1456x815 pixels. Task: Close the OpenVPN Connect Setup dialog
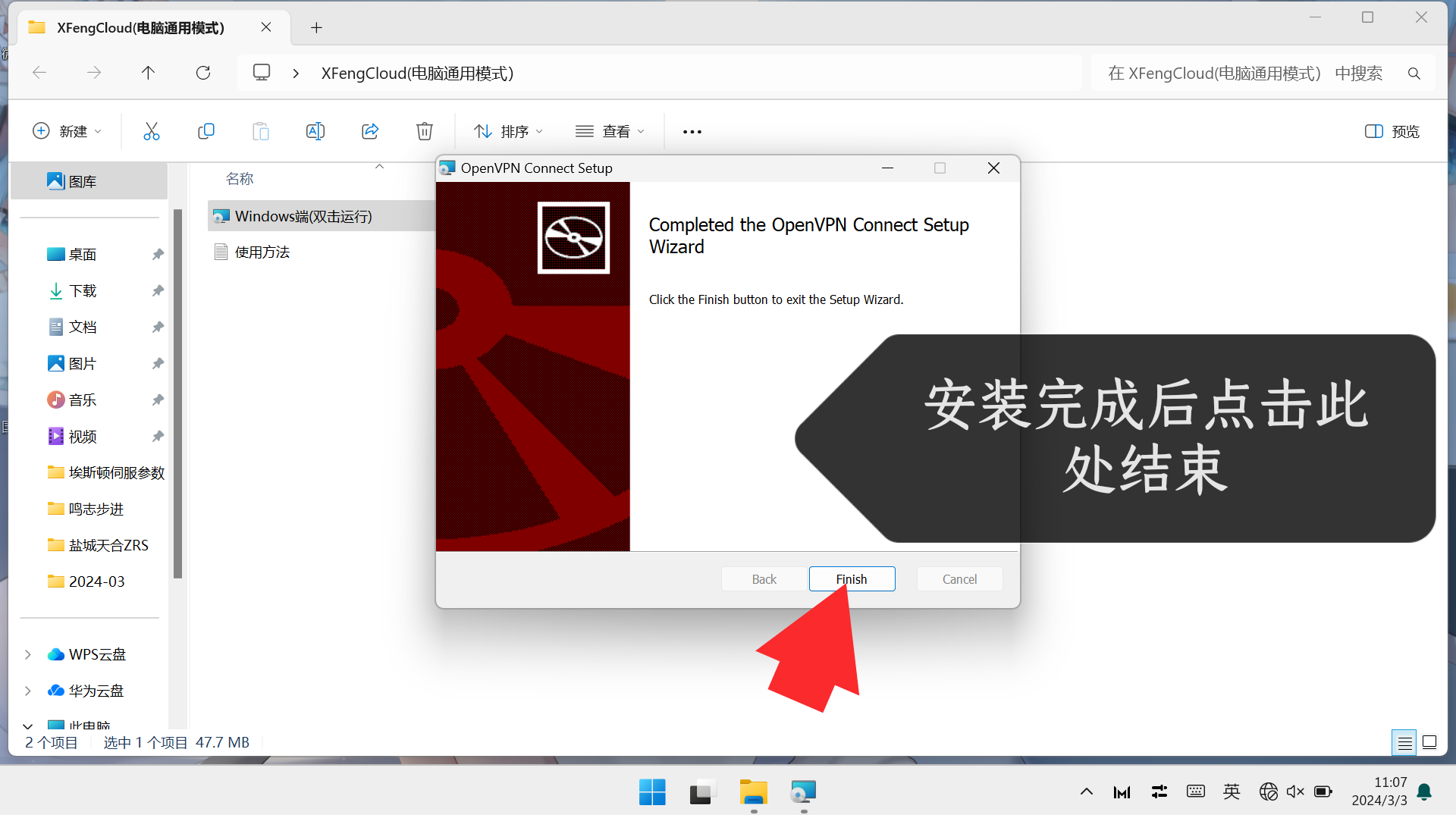tap(993, 168)
